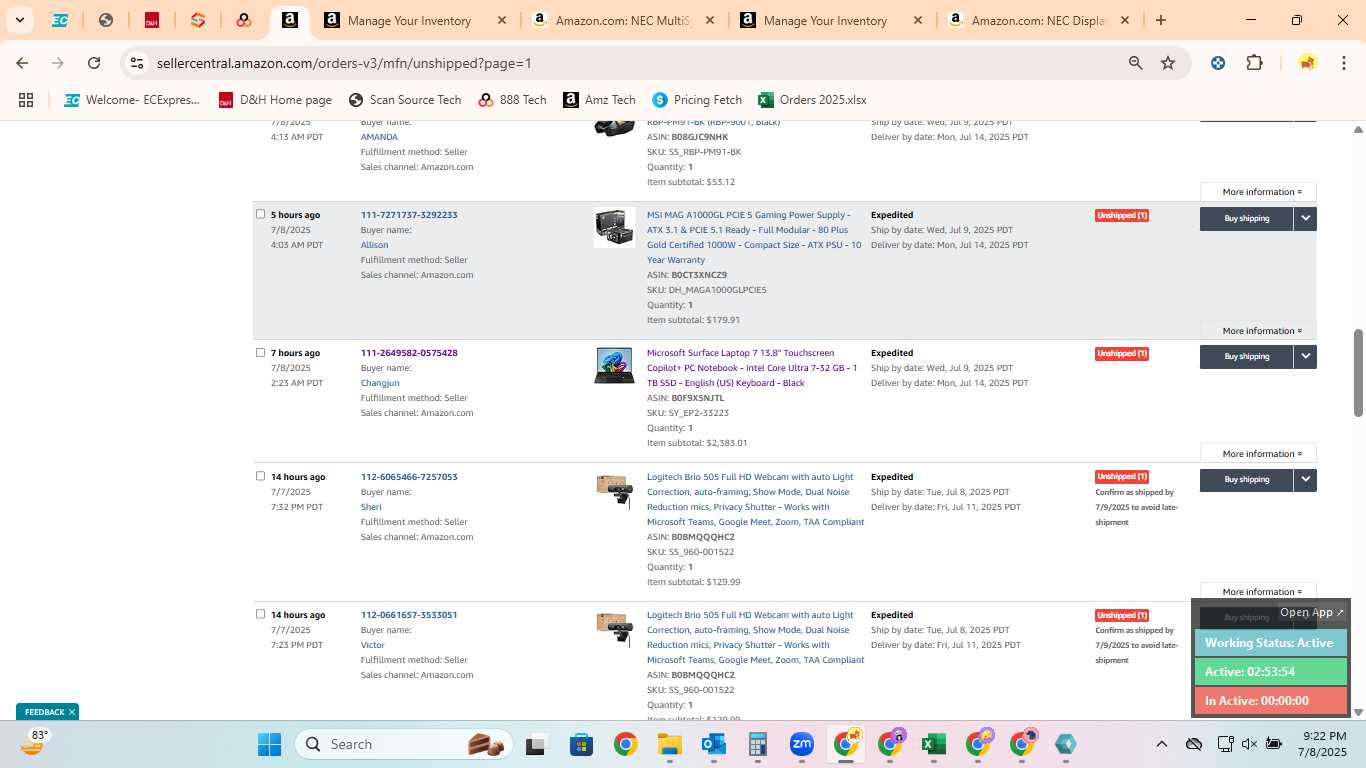Open Microsoft Surface Laptop 7 product link
This screenshot has height=768, width=1366.
[x=752, y=368]
